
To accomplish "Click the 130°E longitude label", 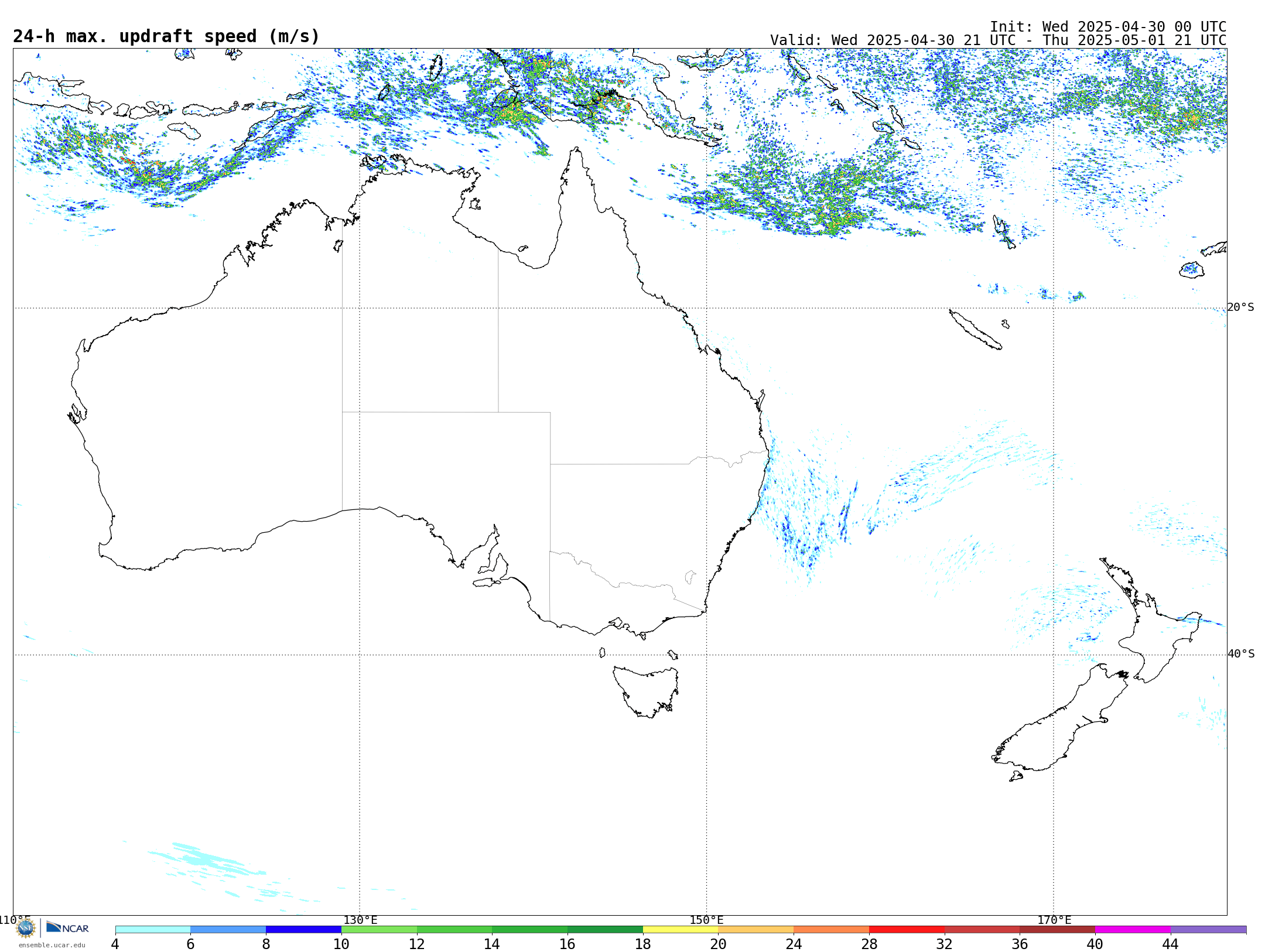I will point(360,920).
